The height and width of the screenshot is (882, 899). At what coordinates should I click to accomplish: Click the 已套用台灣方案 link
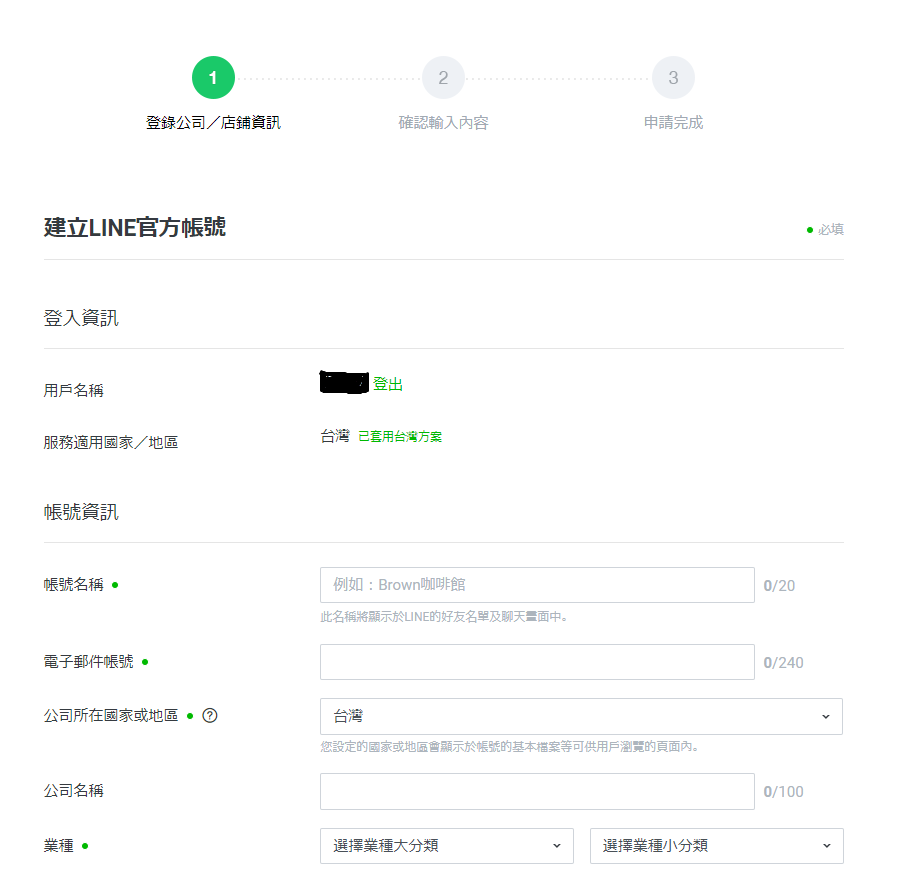(400, 436)
